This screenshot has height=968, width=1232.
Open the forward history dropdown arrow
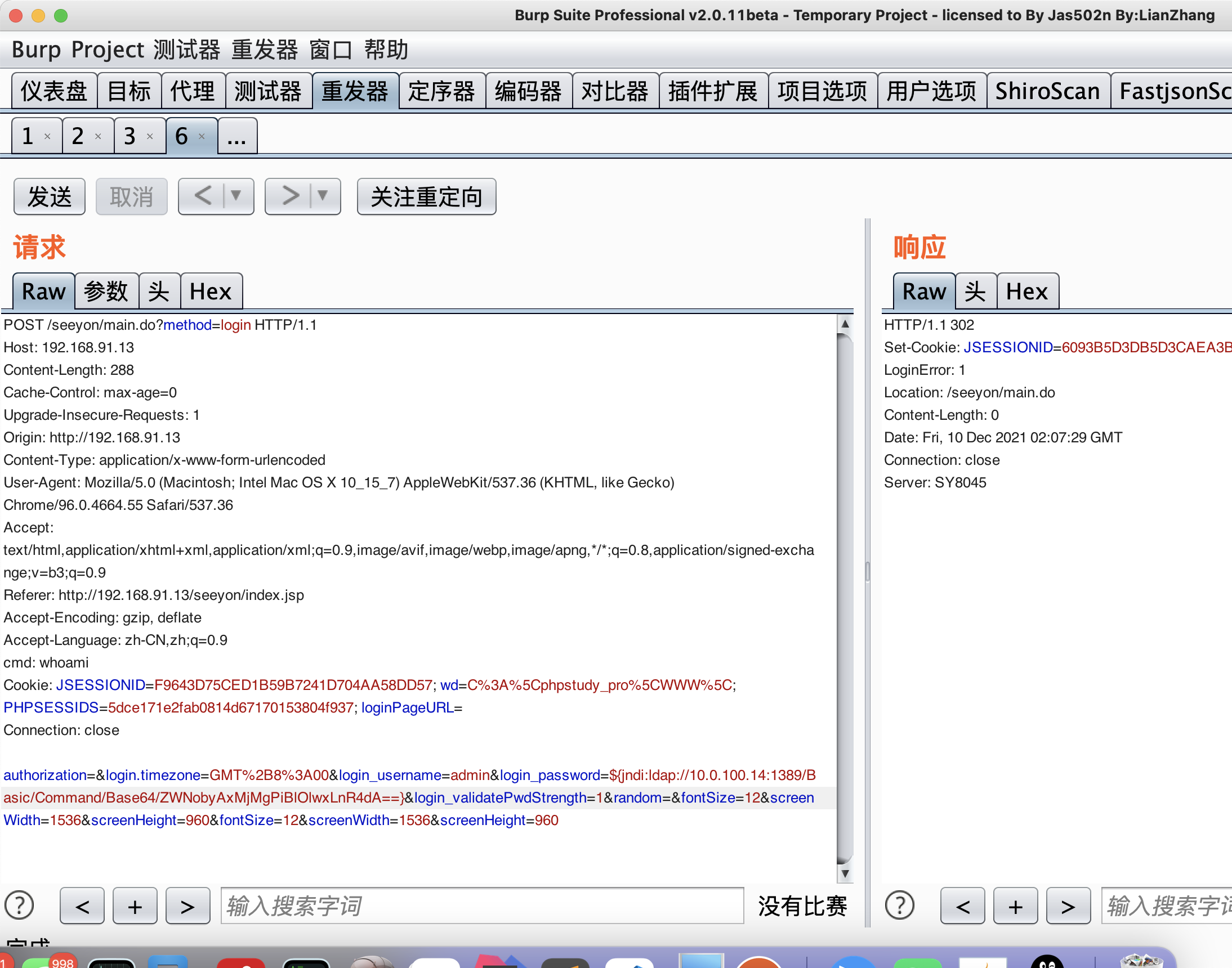[324, 196]
